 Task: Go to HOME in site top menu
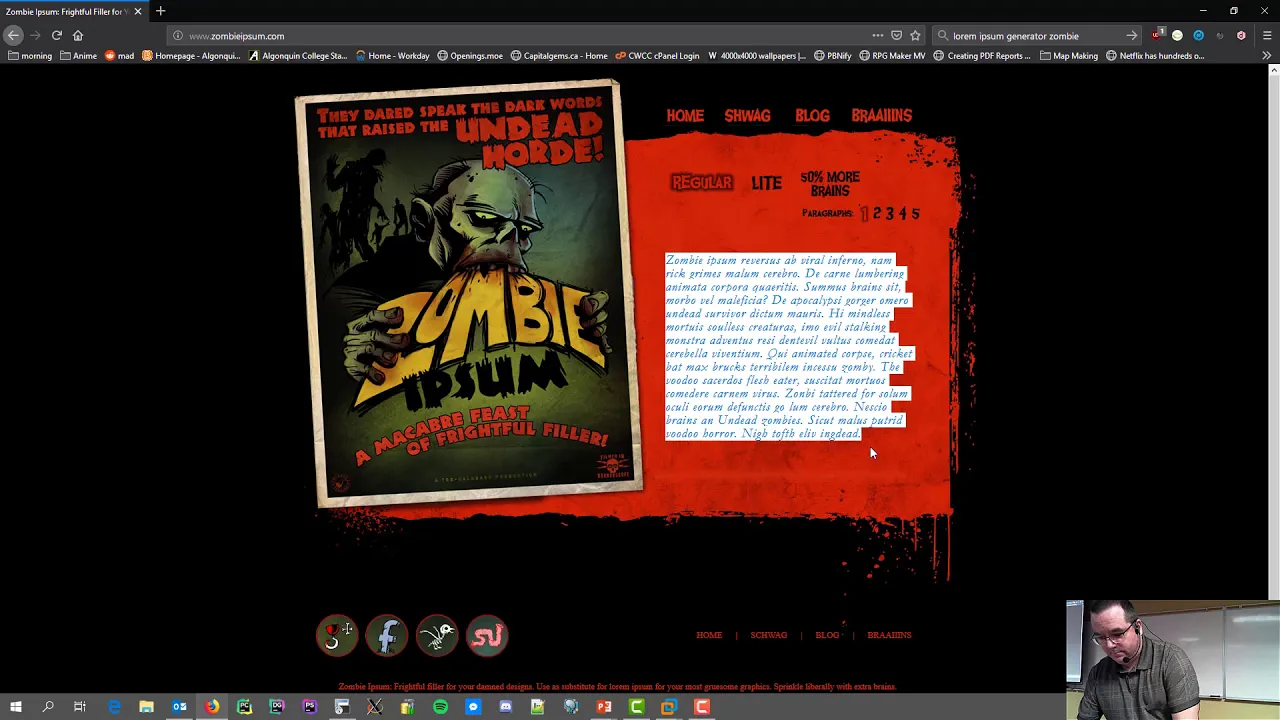click(685, 116)
